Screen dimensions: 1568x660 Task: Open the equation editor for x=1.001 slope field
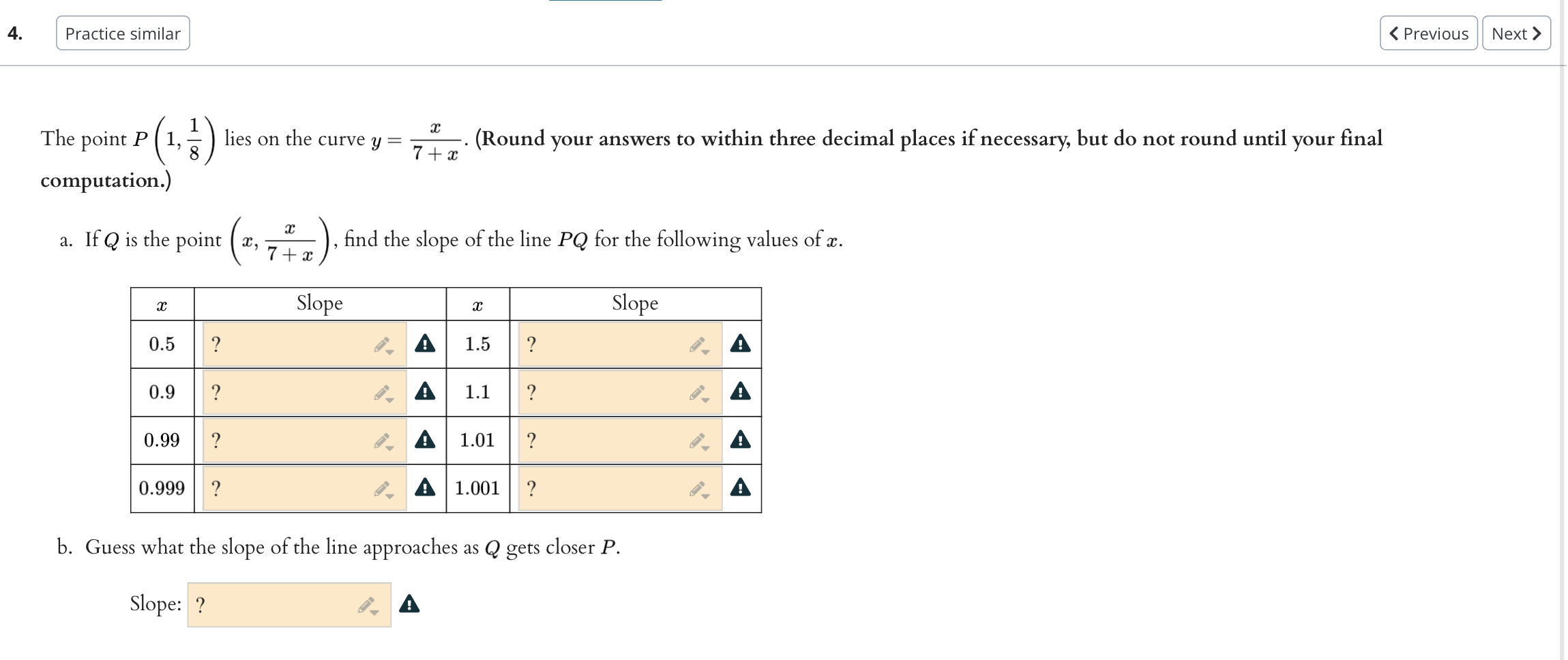697,487
